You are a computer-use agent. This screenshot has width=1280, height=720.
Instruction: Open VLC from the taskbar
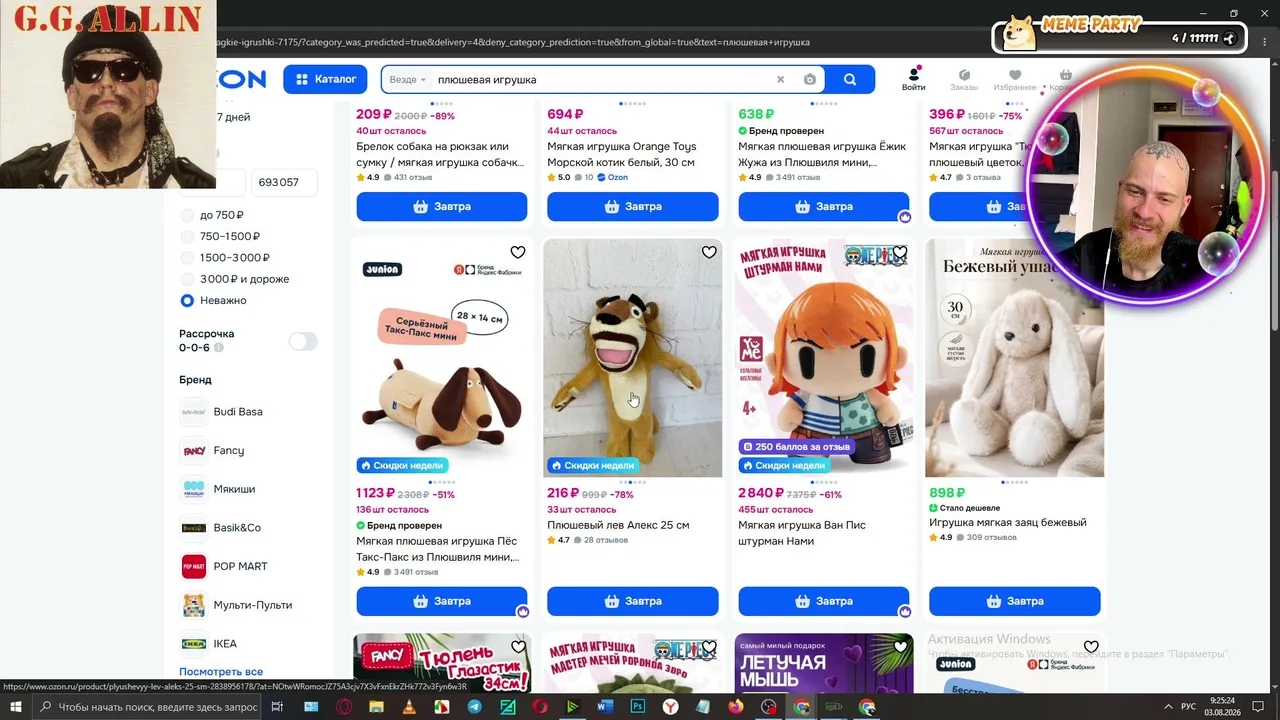tap(408, 707)
